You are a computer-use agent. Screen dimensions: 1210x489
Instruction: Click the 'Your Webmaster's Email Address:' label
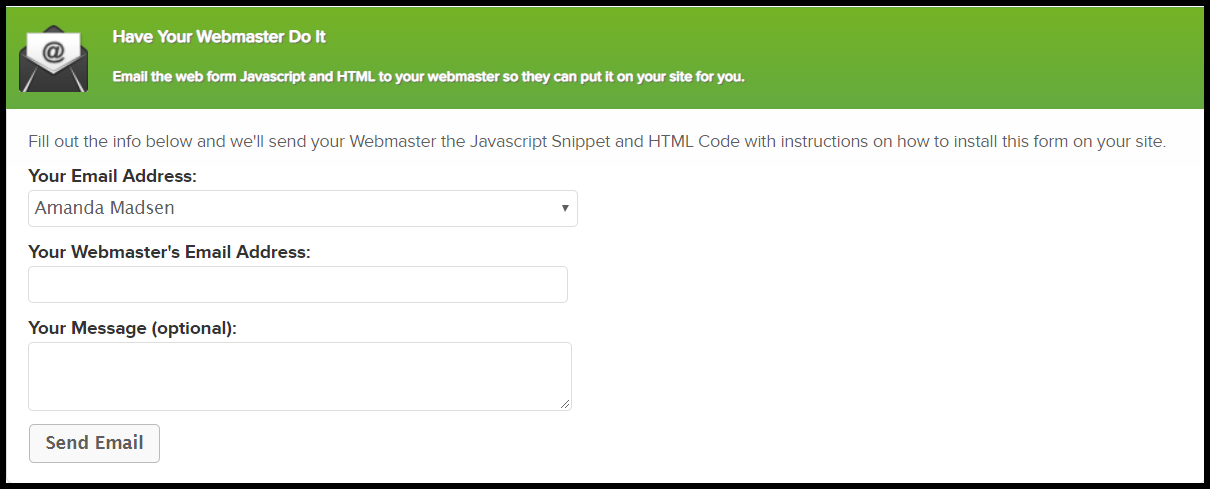click(x=169, y=252)
